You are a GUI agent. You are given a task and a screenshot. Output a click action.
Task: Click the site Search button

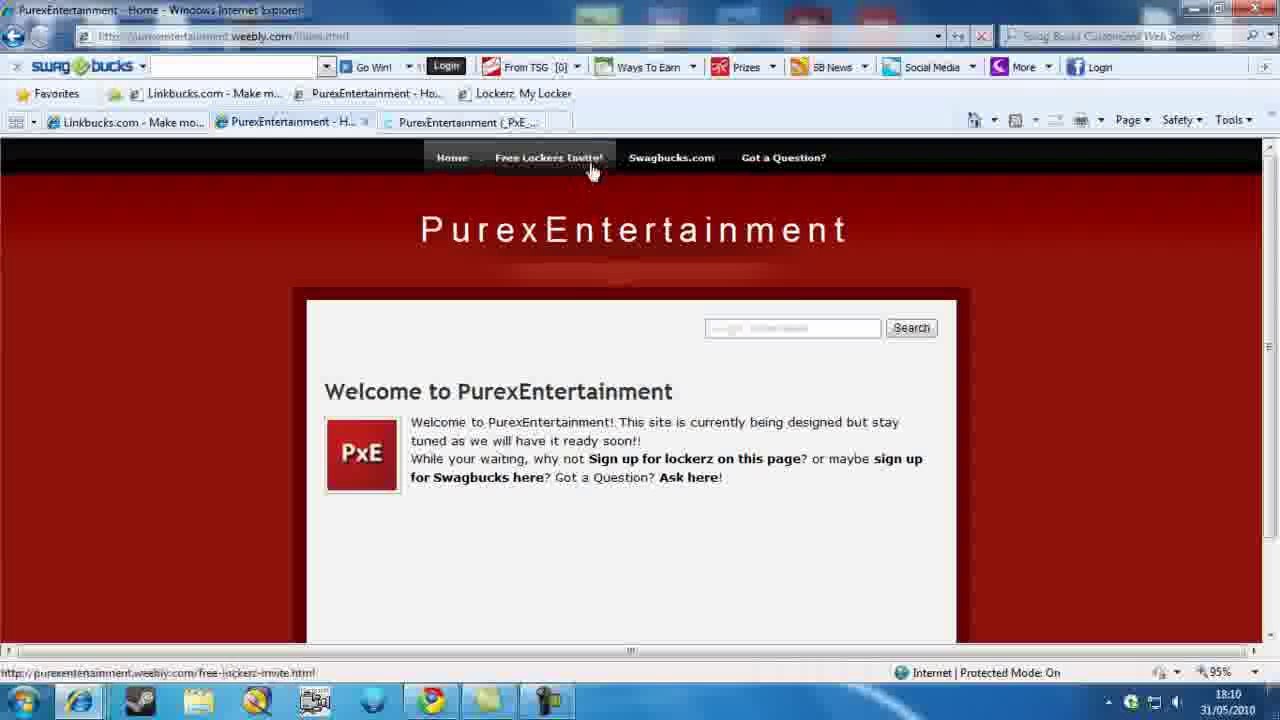(911, 328)
